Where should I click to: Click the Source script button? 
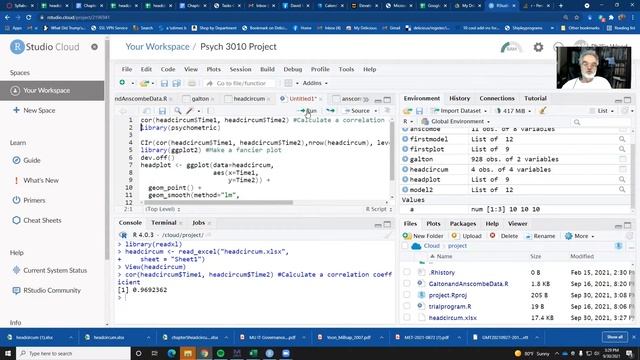point(357,111)
